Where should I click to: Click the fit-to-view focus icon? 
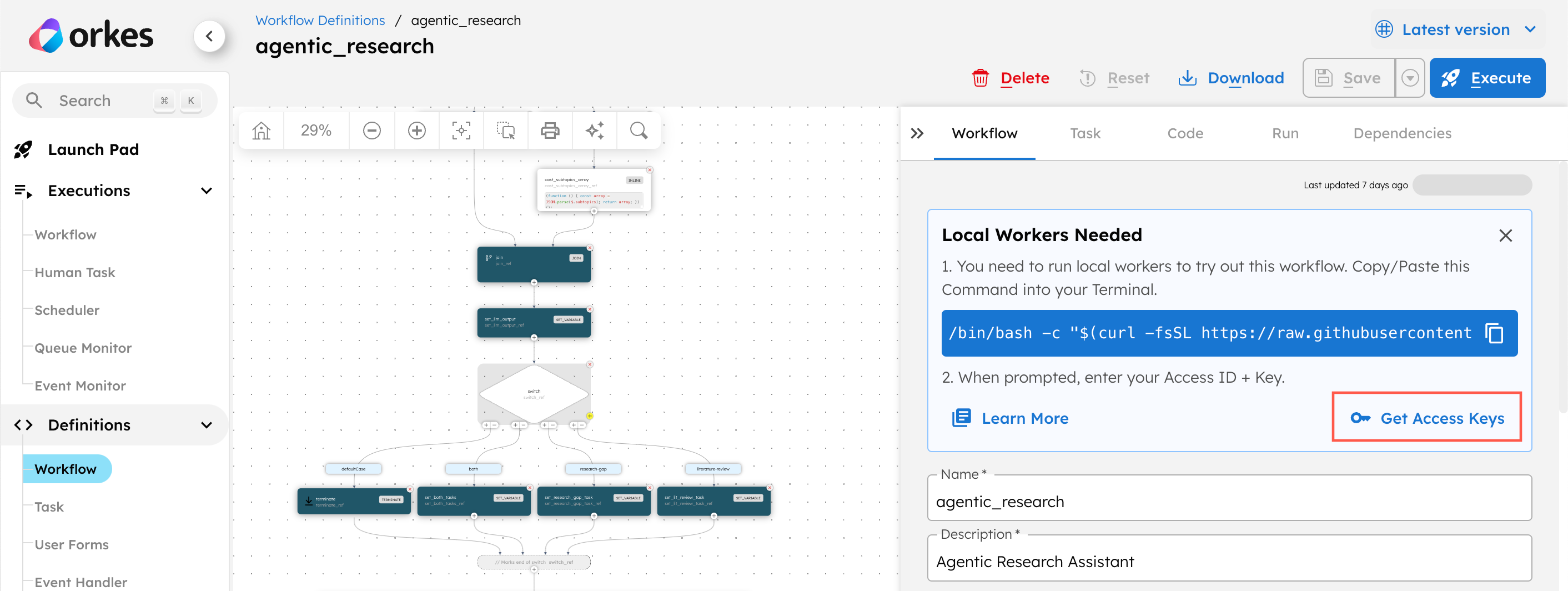click(x=461, y=130)
